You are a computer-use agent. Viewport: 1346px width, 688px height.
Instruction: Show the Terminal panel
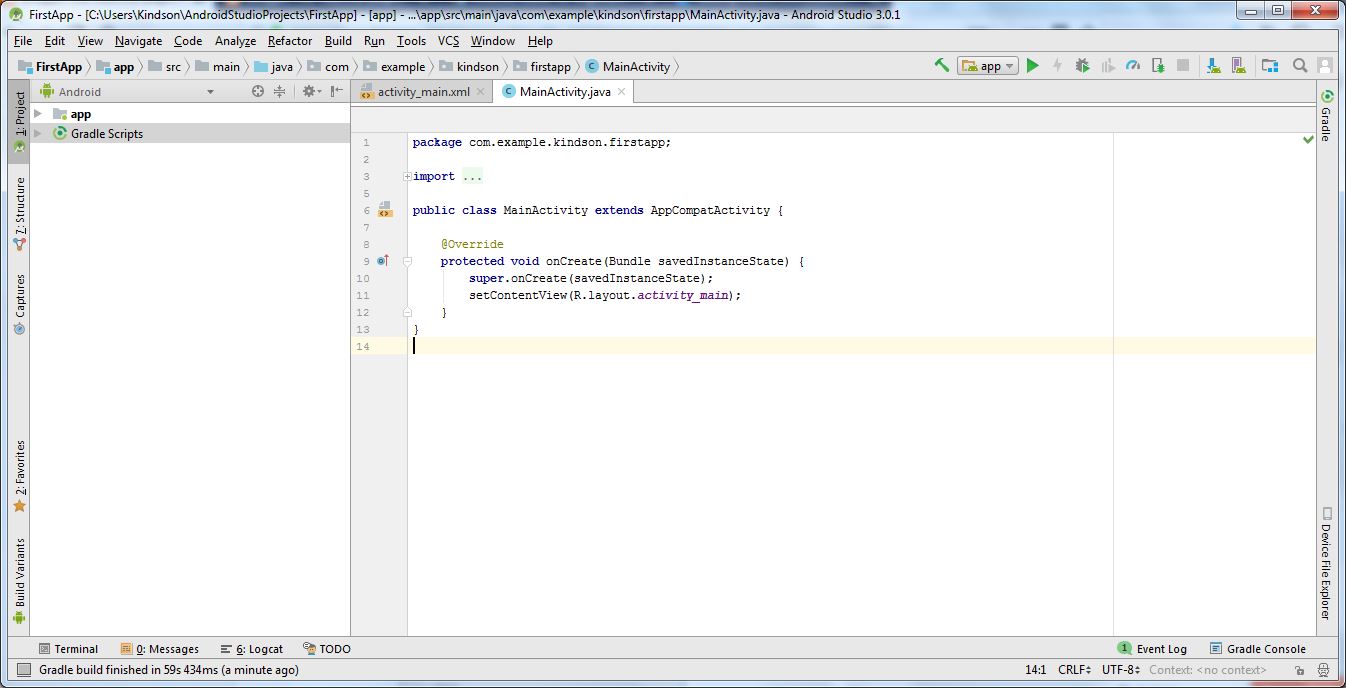[70, 648]
